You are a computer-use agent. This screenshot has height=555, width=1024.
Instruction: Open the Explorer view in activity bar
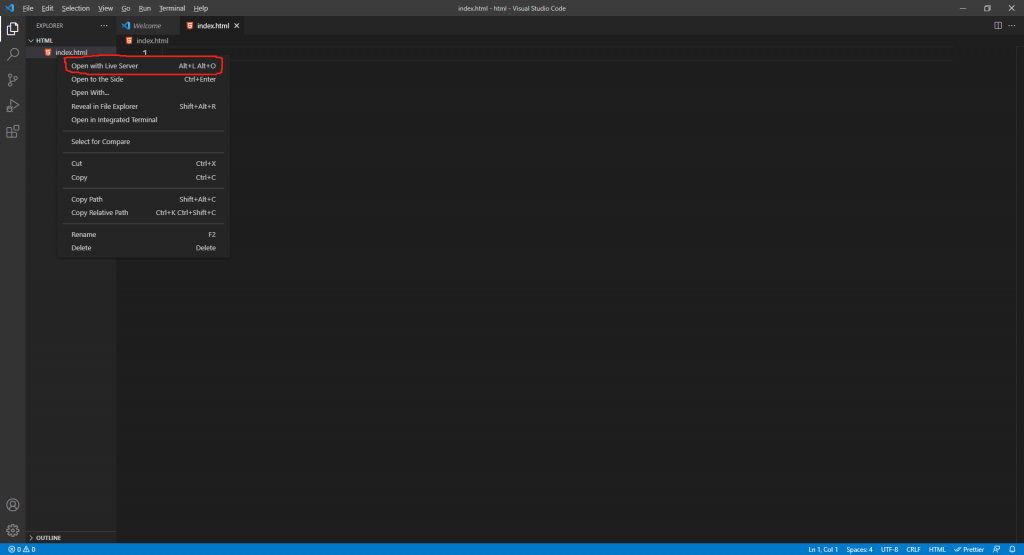coord(12,29)
